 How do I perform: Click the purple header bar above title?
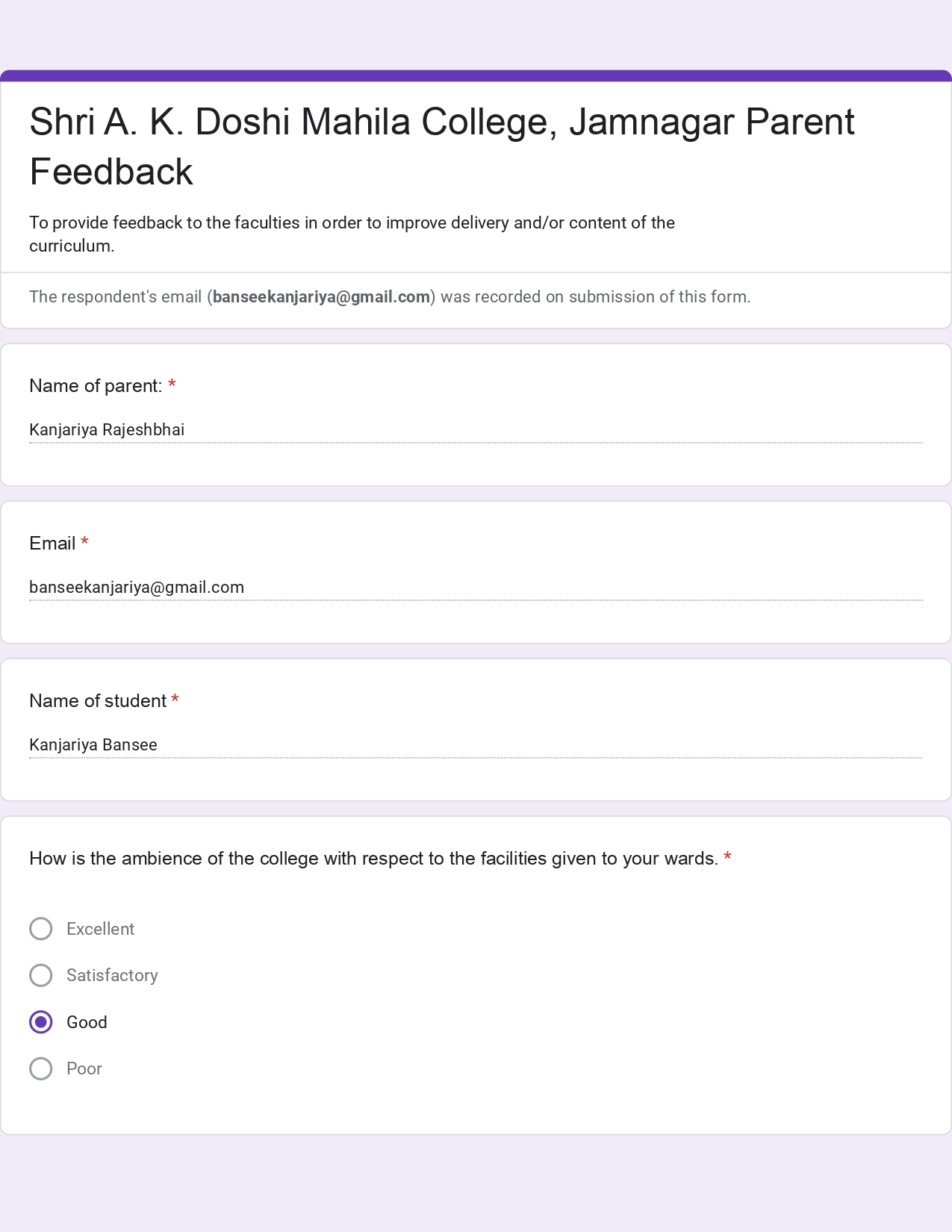[476, 75]
